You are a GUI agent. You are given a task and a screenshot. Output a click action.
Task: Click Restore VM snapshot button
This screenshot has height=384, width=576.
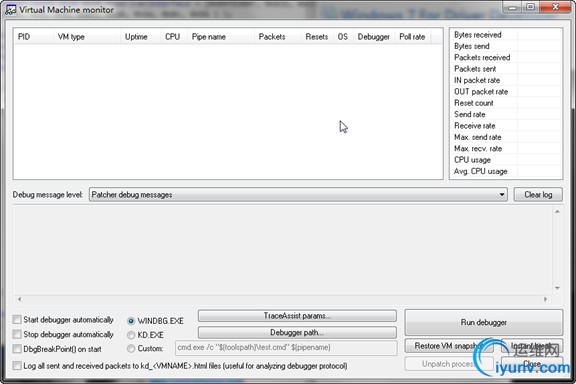coord(449,346)
